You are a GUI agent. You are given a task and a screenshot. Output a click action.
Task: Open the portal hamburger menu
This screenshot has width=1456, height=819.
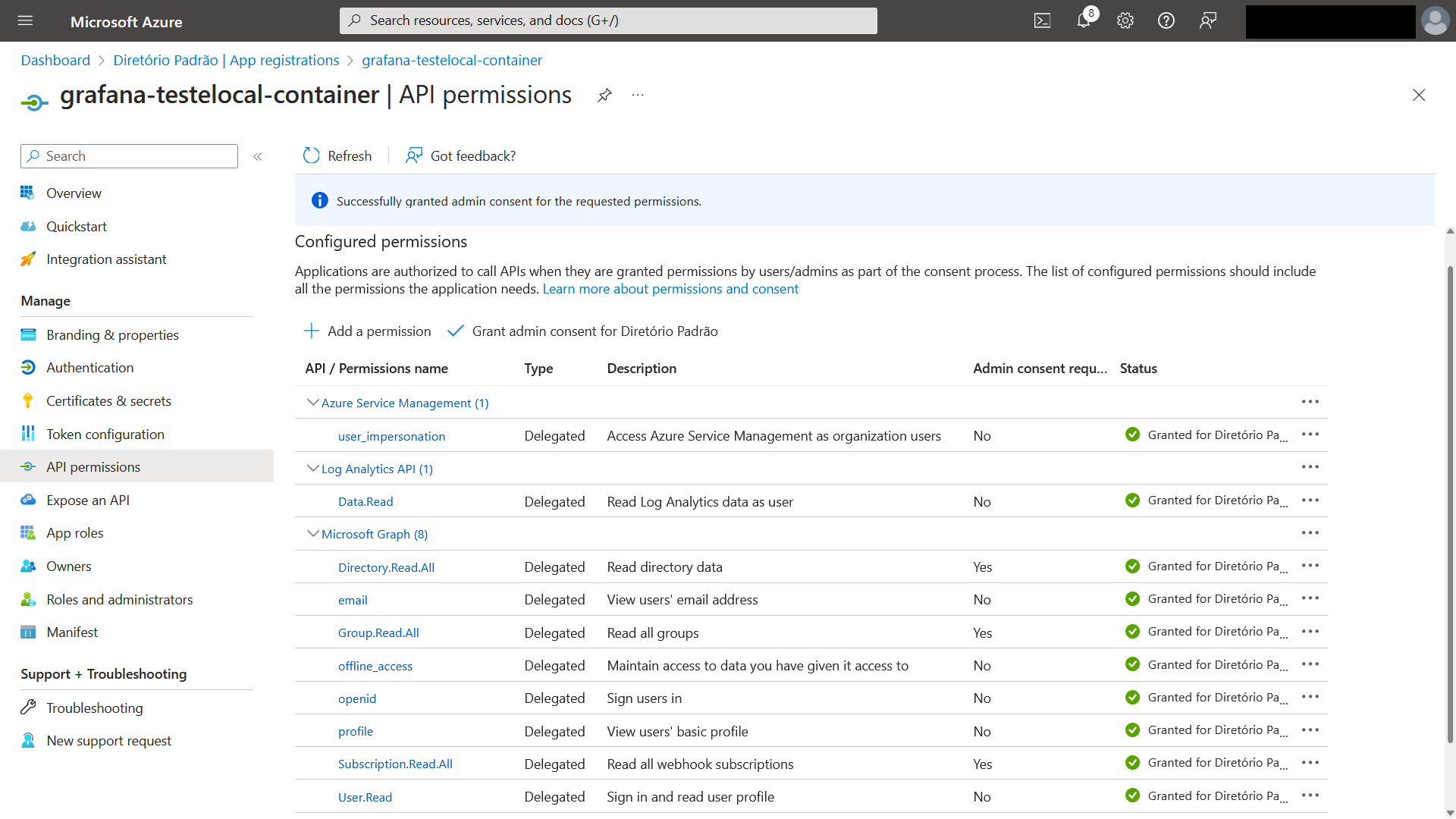(x=25, y=21)
